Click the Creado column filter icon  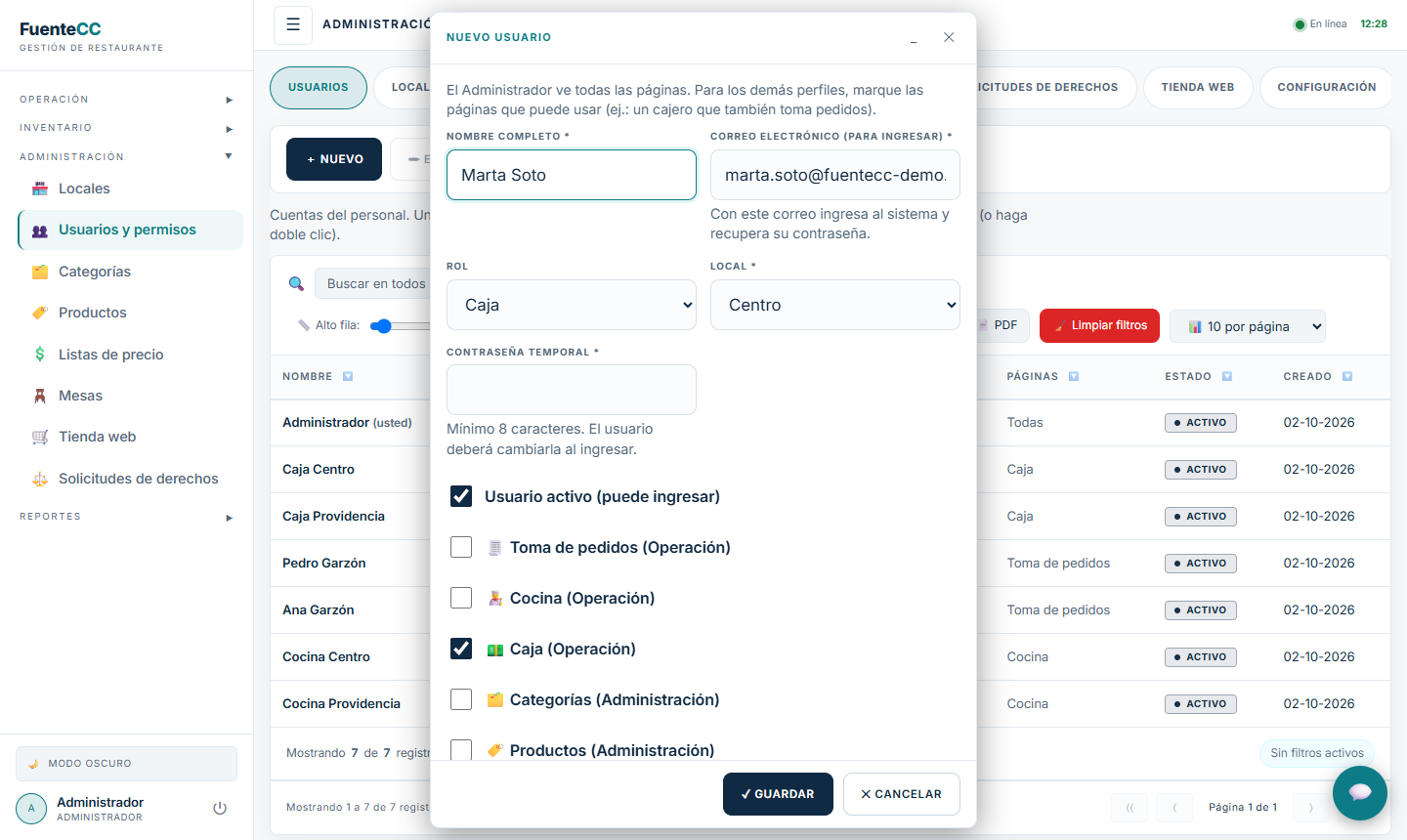click(1347, 376)
